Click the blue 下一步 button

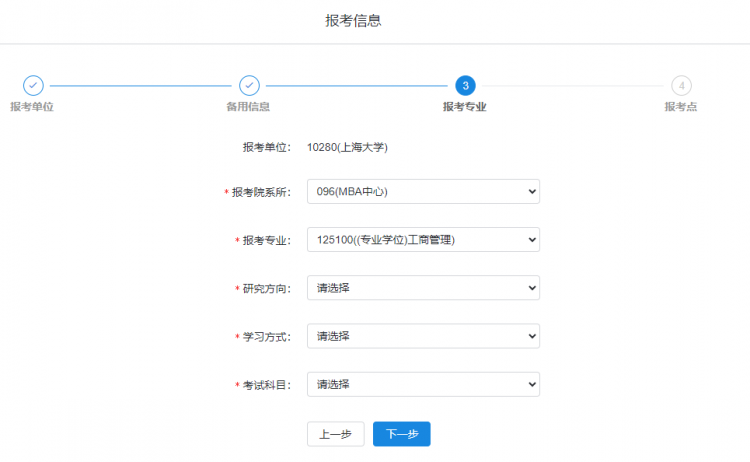tap(402, 434)
